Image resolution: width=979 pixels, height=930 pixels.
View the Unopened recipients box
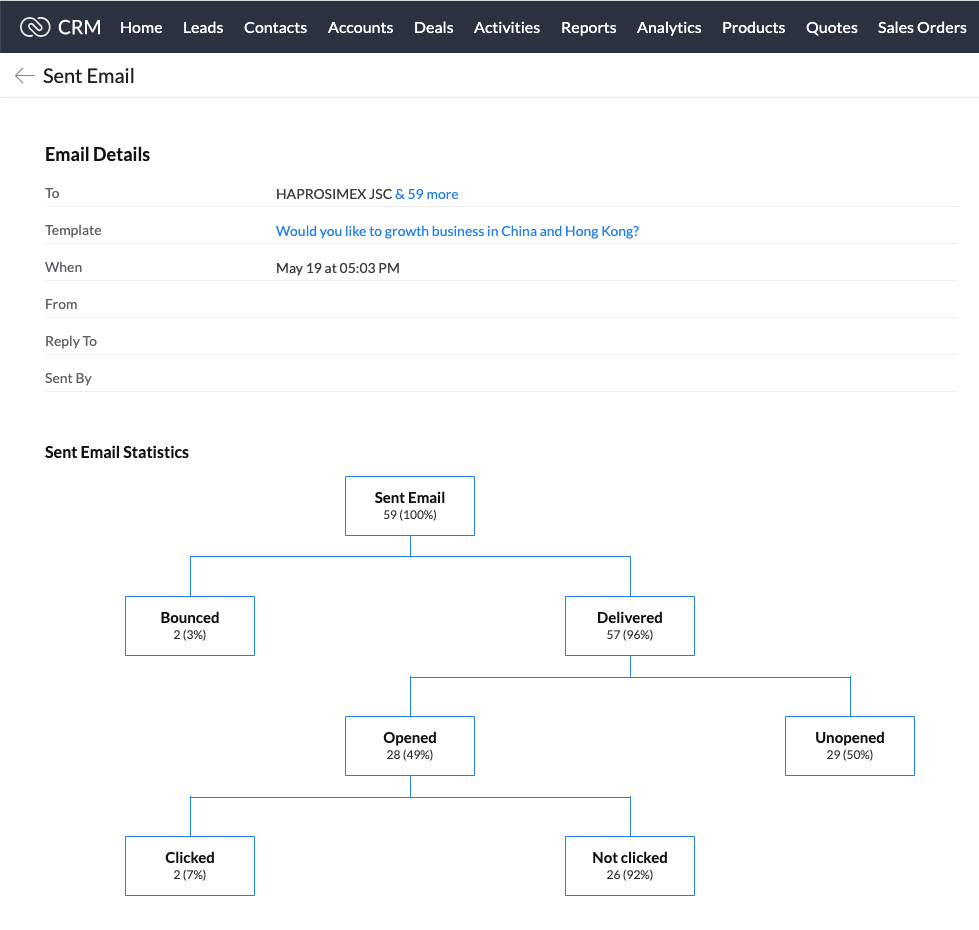pyautogui.click(x=850, y=746)
